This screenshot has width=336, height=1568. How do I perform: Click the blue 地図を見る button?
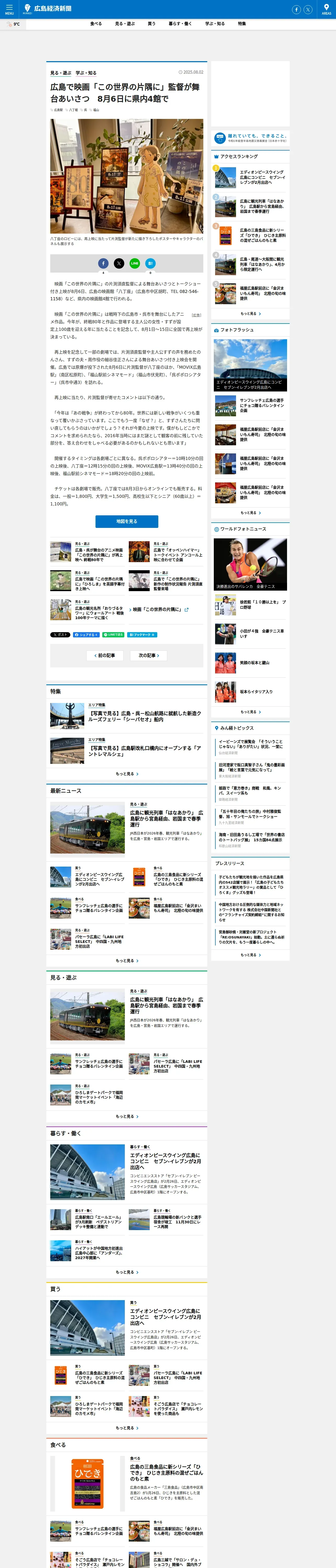127,522
